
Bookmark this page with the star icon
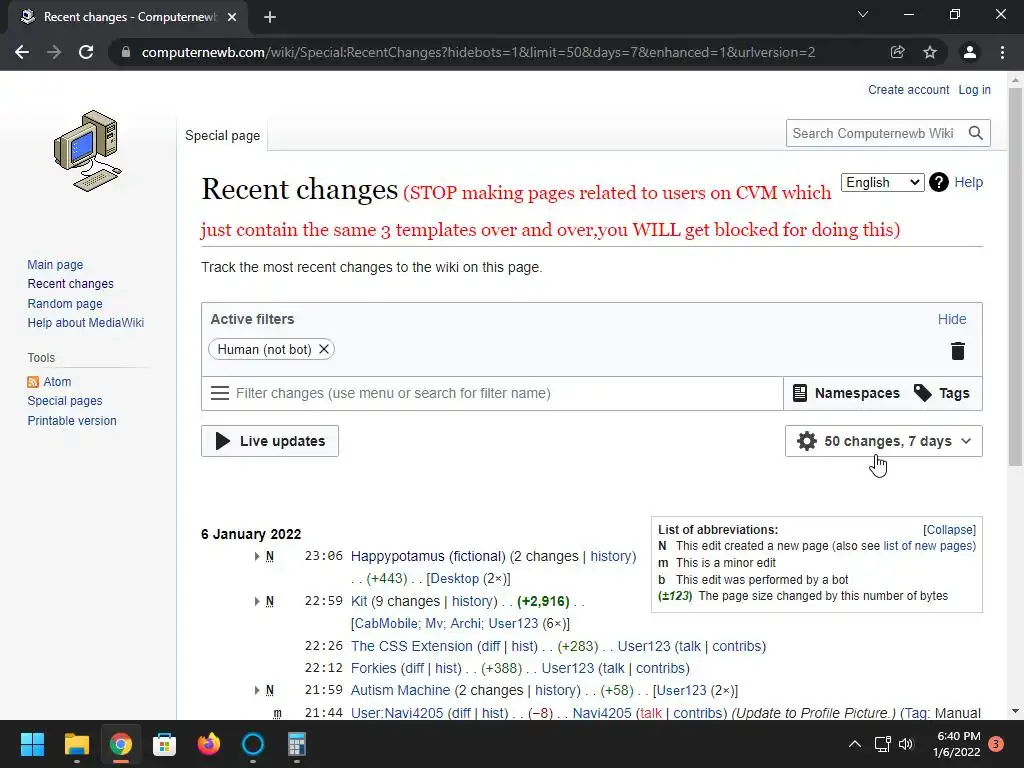click(x=930, y=52)
